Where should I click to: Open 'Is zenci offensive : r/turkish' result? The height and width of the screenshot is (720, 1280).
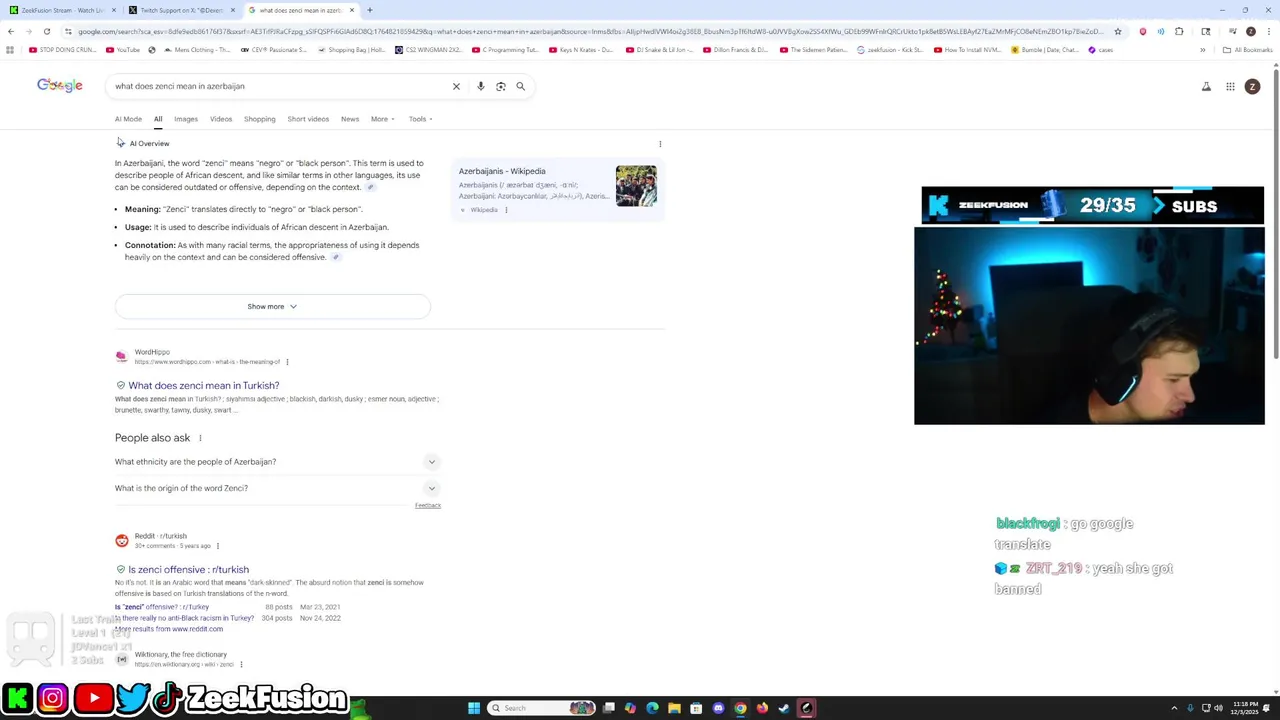[x=188, y=570]
